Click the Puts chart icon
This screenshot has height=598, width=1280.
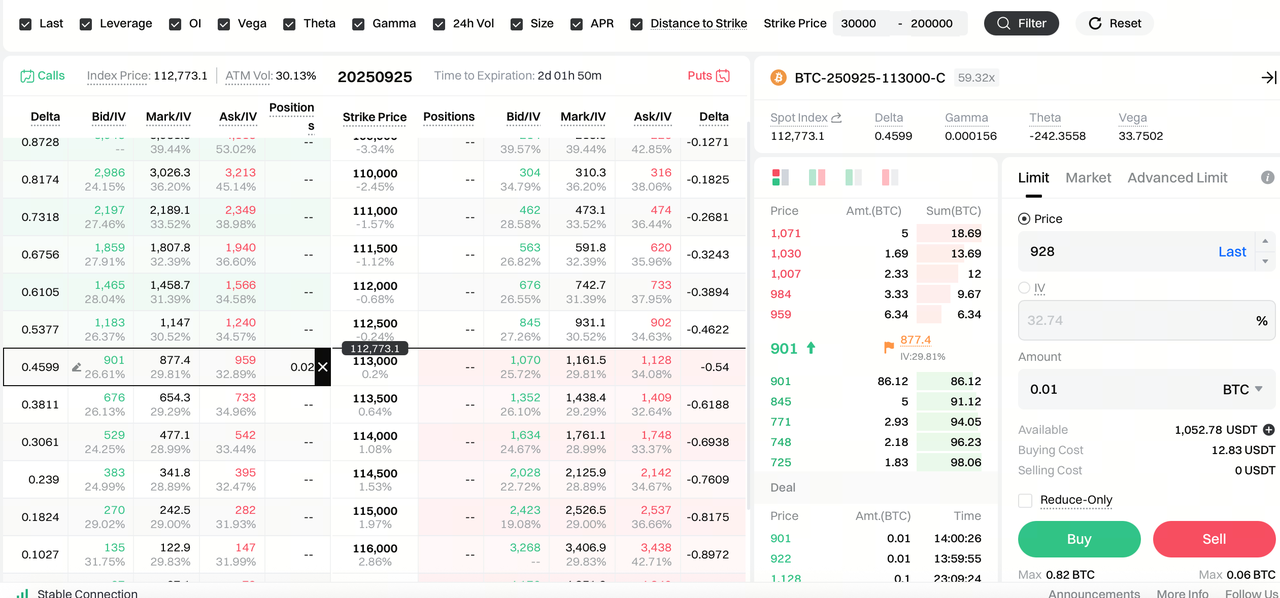tap(723, 76)
